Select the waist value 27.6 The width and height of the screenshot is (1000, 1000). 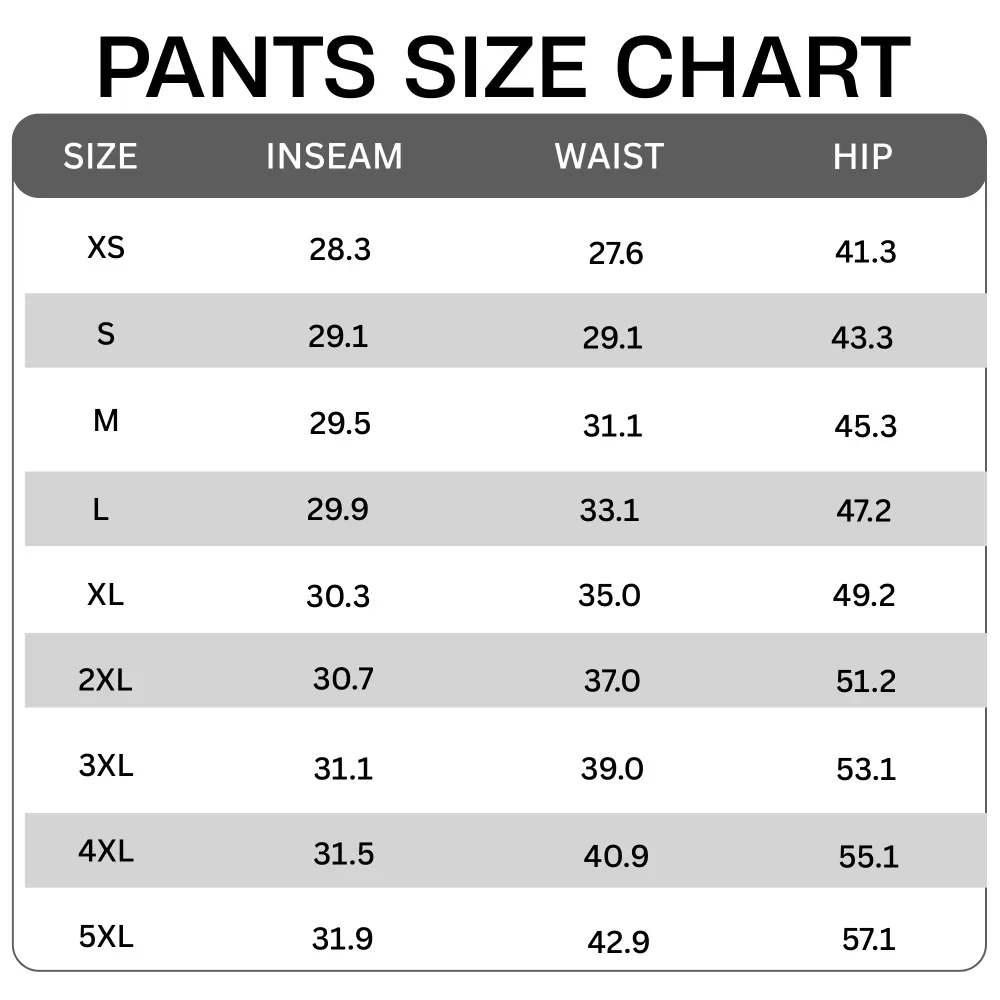(x=615, y=254)
